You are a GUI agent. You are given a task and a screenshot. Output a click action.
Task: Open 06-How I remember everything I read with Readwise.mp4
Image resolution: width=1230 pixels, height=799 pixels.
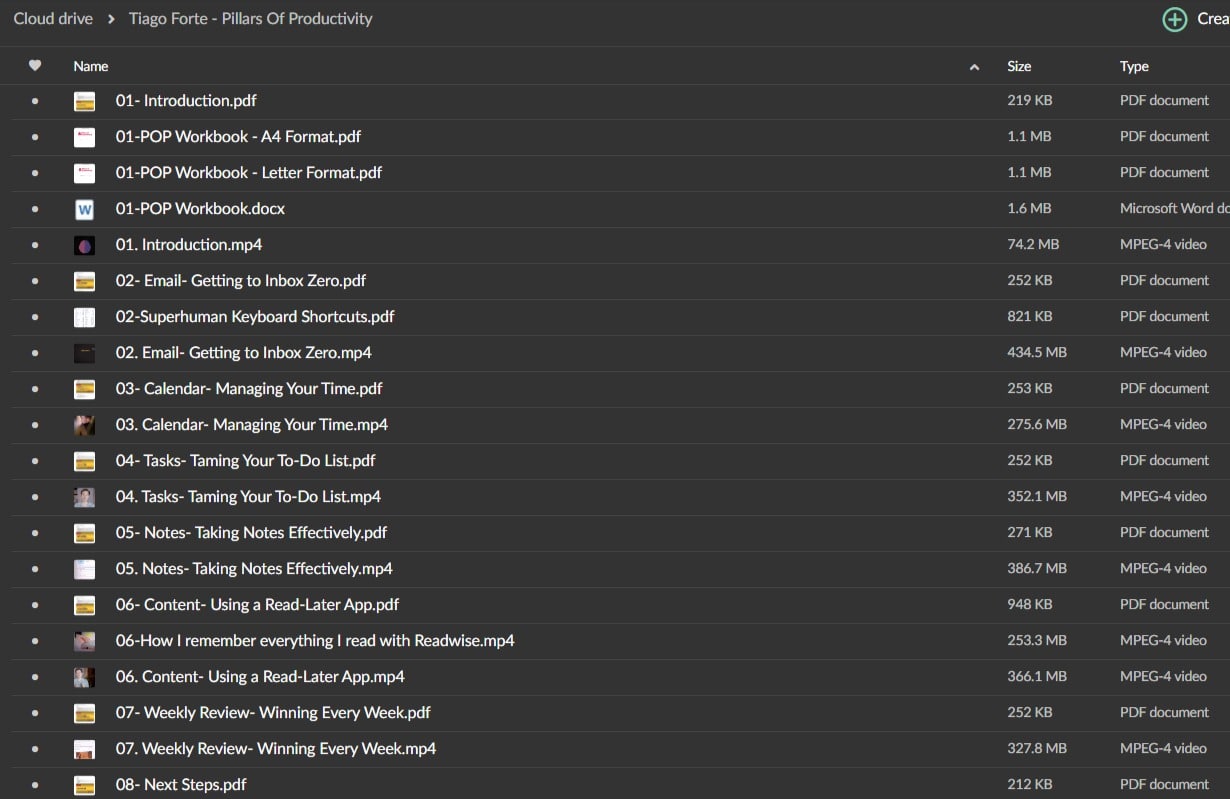pyautogui.click(x=314, y=641)
